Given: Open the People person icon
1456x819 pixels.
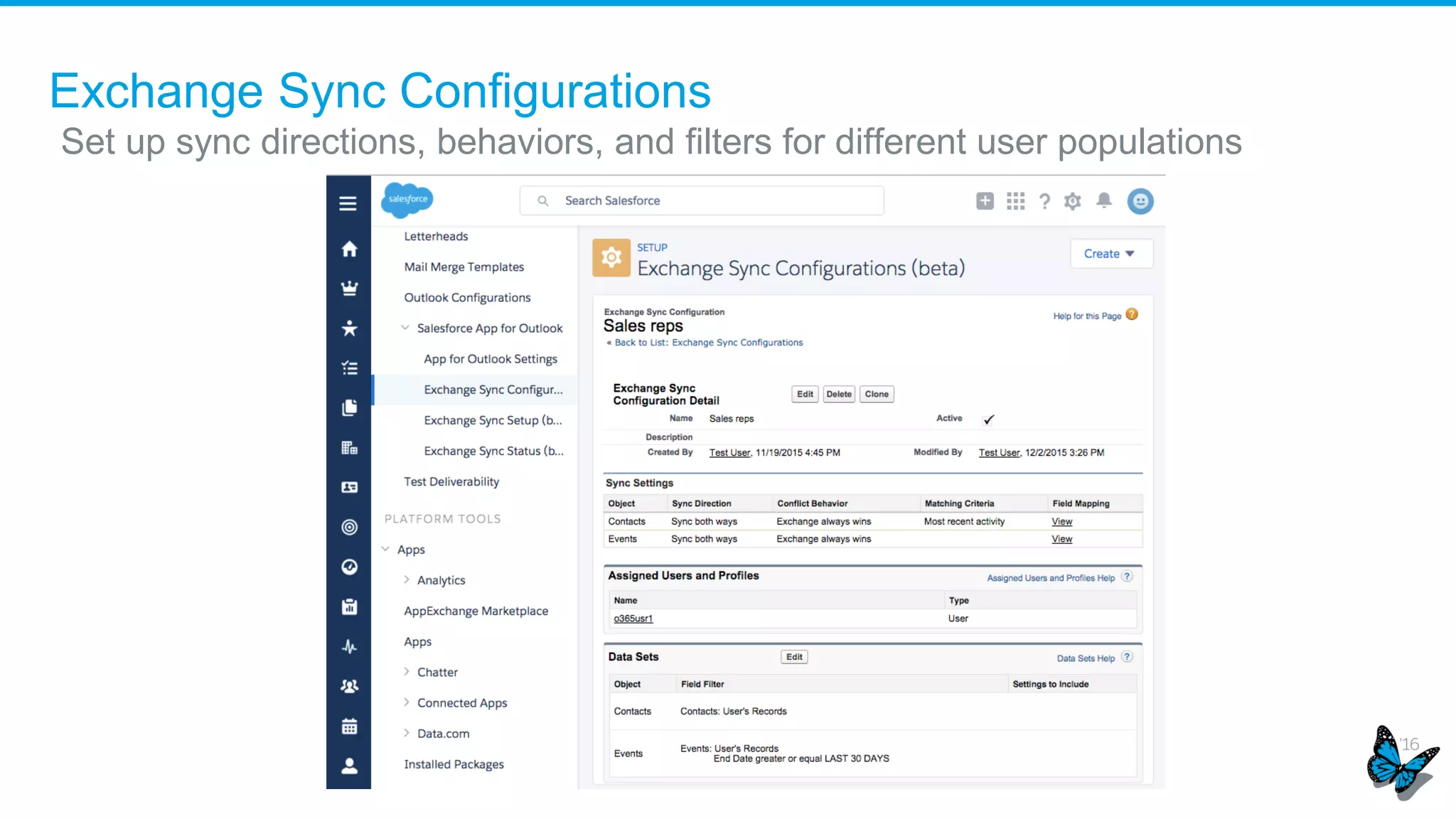Looking at the screenshot, I should click(x=349, y=766).
